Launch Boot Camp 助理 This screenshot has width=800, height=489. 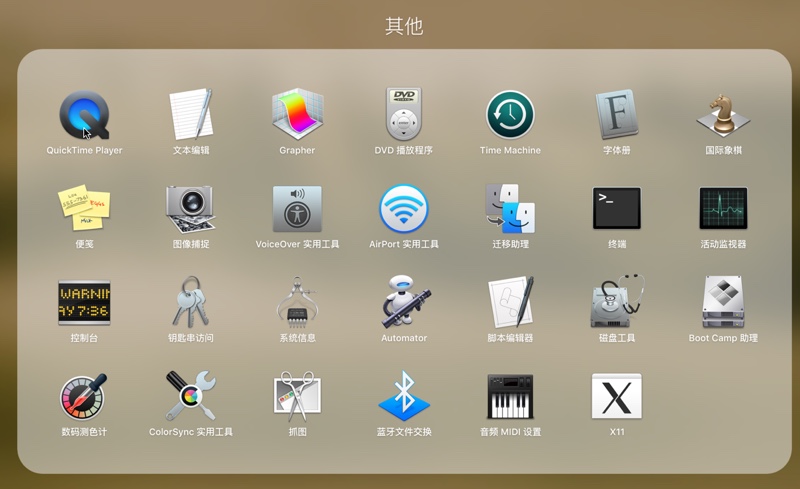coord(723,302)
